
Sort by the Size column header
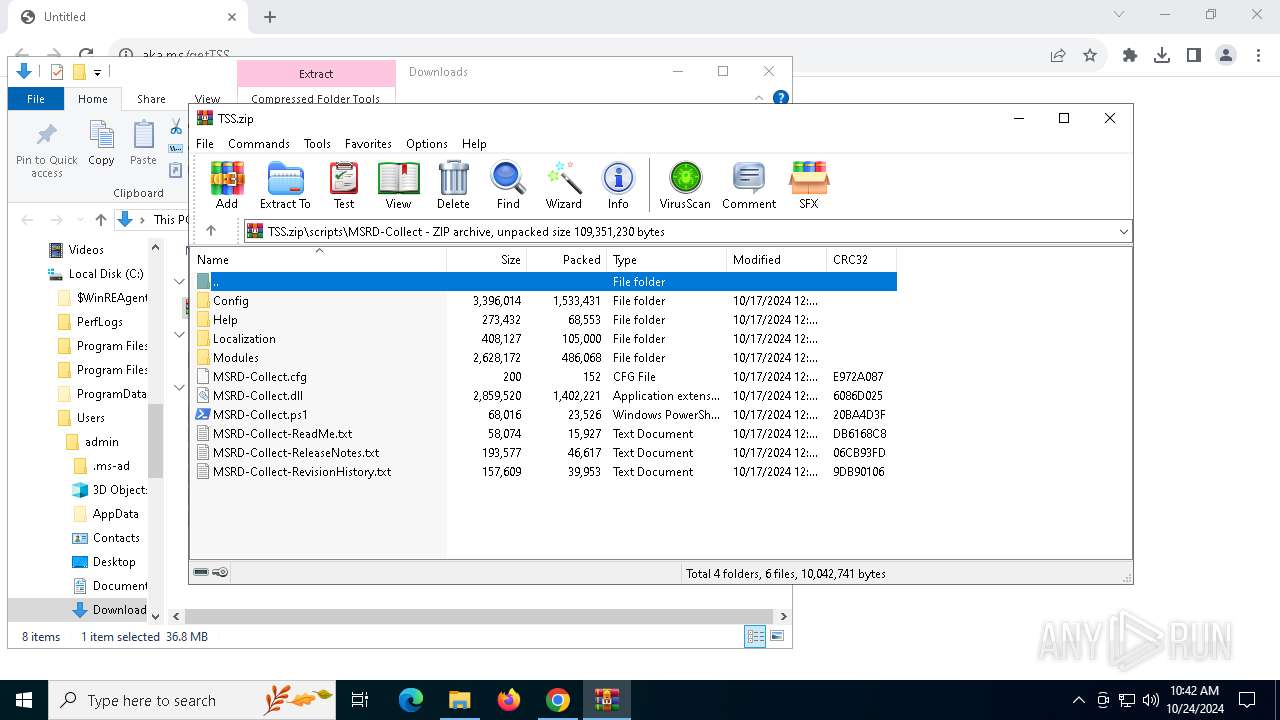[486, 259]
